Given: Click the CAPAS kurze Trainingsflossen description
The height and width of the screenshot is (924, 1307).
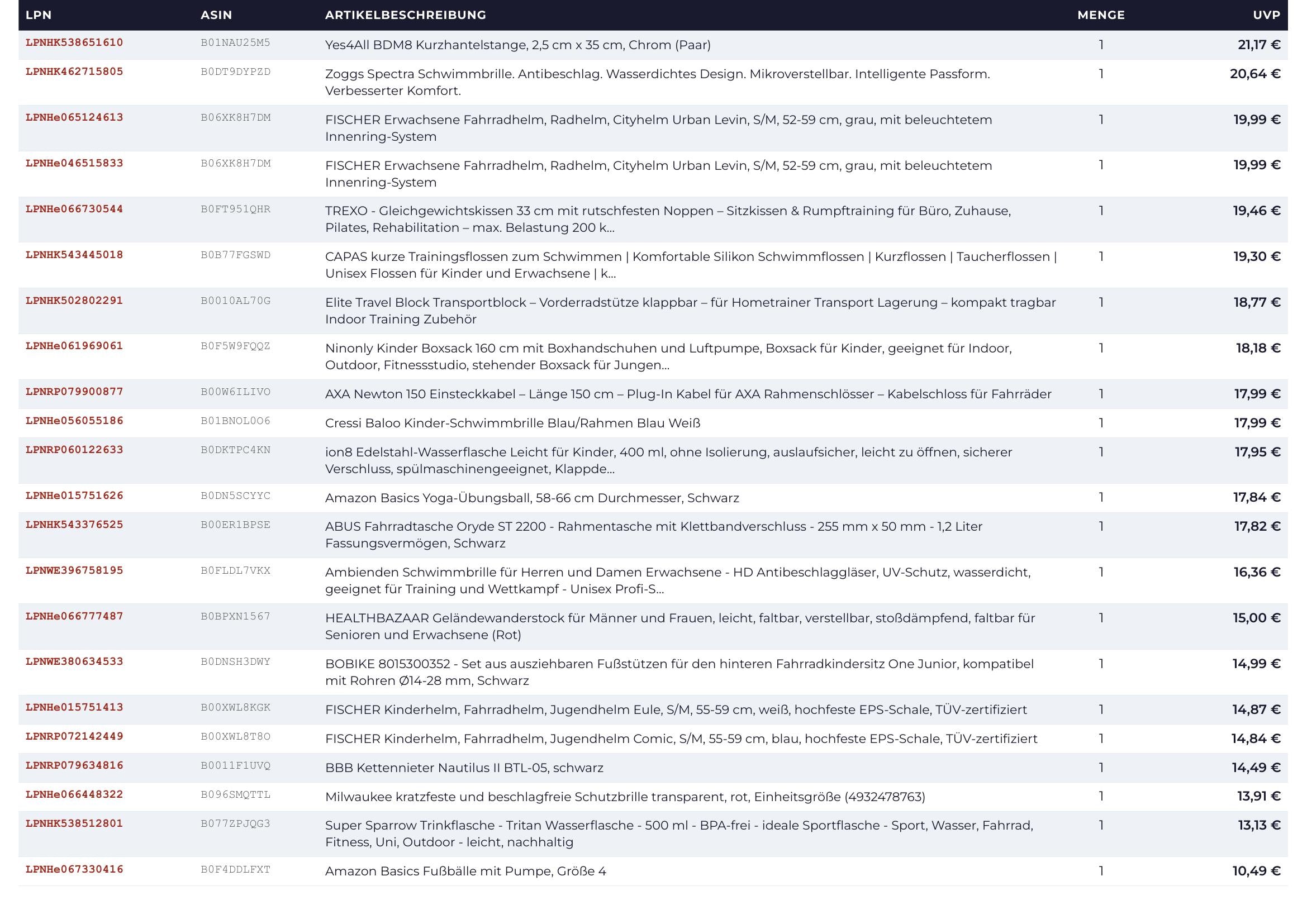Looking at the screenshot, I should 691,265.
